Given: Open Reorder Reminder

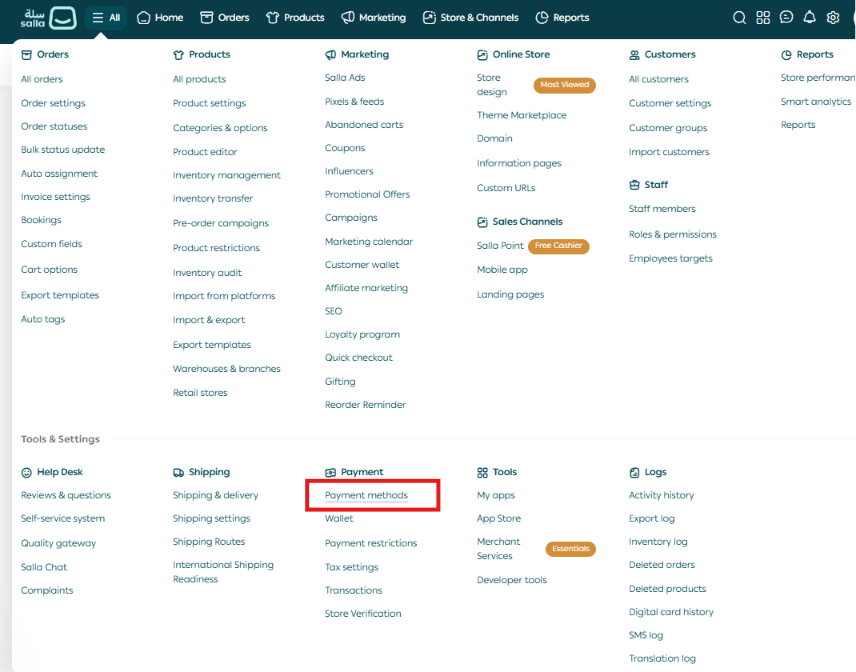Looking at the screenshot, I should [x=365, y=405].
